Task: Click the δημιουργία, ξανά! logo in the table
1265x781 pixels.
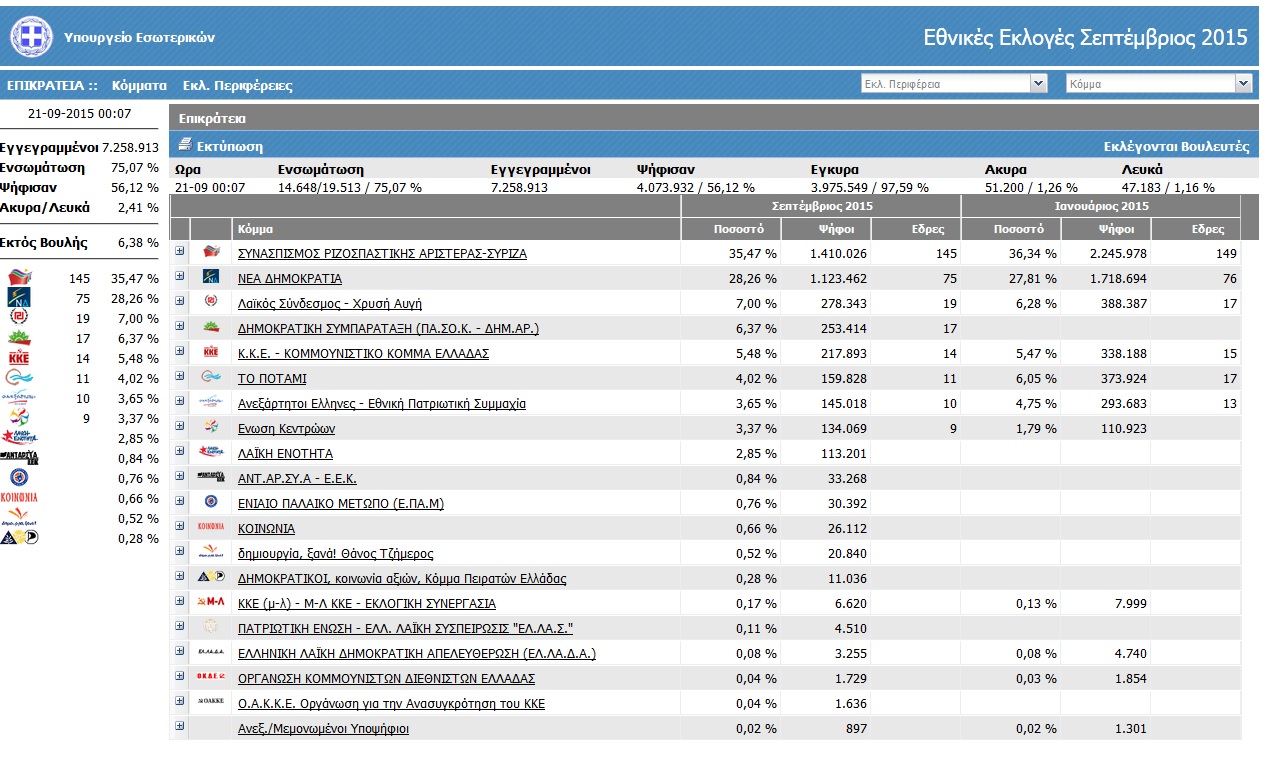Action: pyautogui.click(x=211, y=551)
